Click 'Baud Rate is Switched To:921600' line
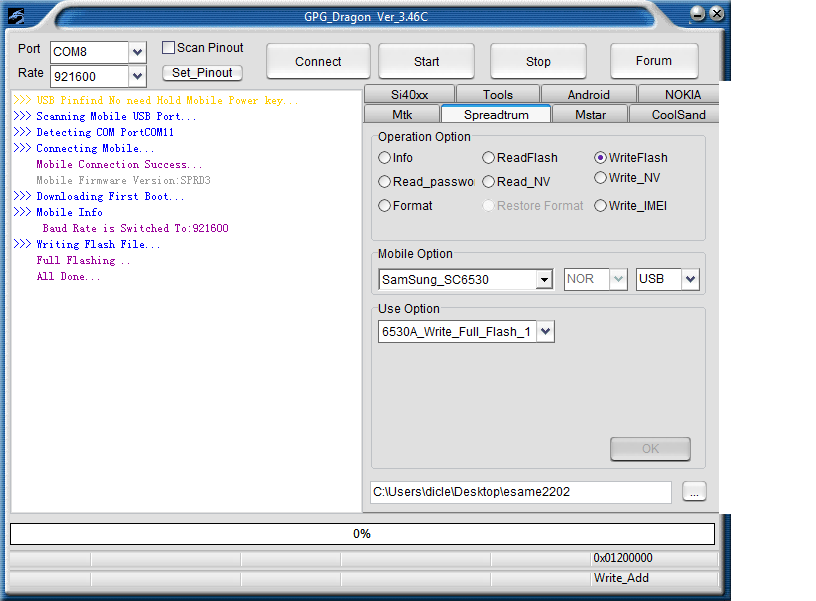 click(135, 228)
